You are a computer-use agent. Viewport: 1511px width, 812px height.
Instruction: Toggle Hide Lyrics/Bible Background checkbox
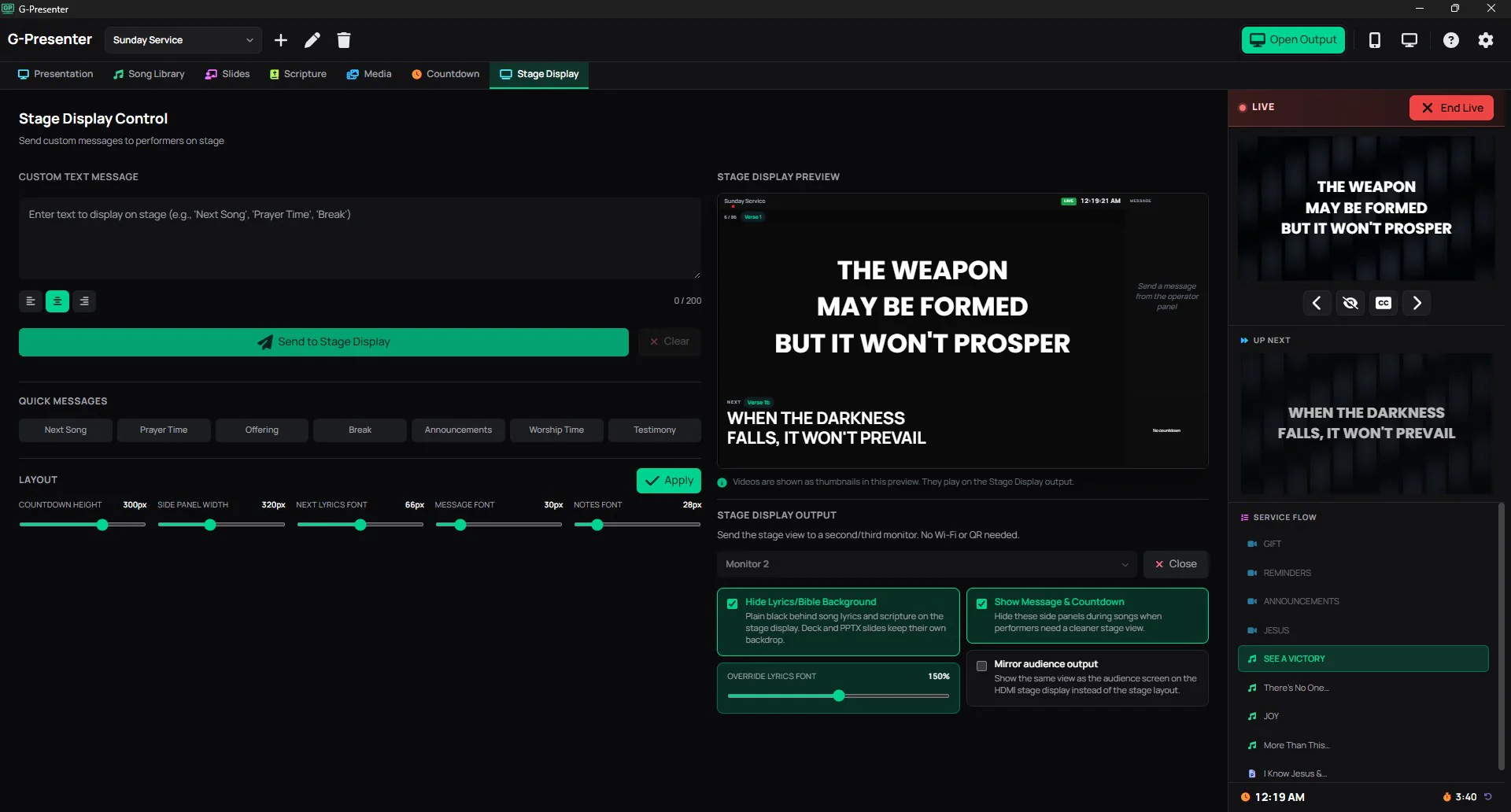(x=733, y=604)
